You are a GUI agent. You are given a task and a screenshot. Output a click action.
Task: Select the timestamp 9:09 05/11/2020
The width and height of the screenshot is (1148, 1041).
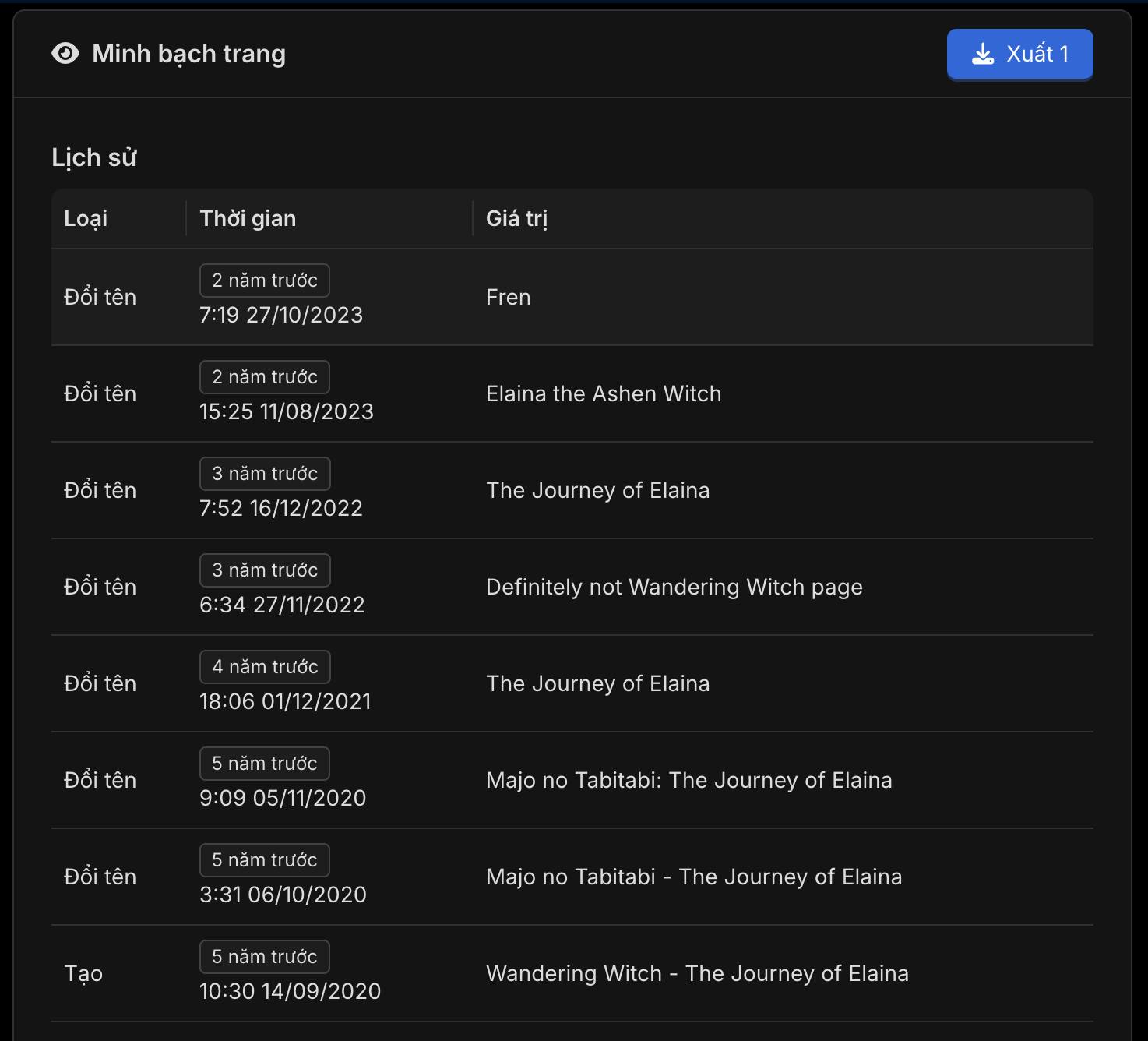coord(283,798)
